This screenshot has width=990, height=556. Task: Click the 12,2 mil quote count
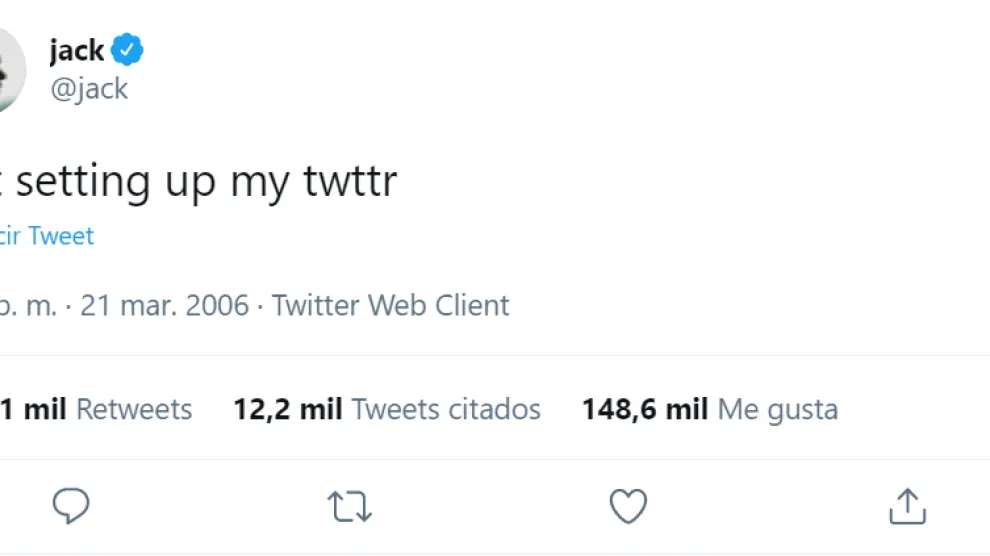click(288, 409)
